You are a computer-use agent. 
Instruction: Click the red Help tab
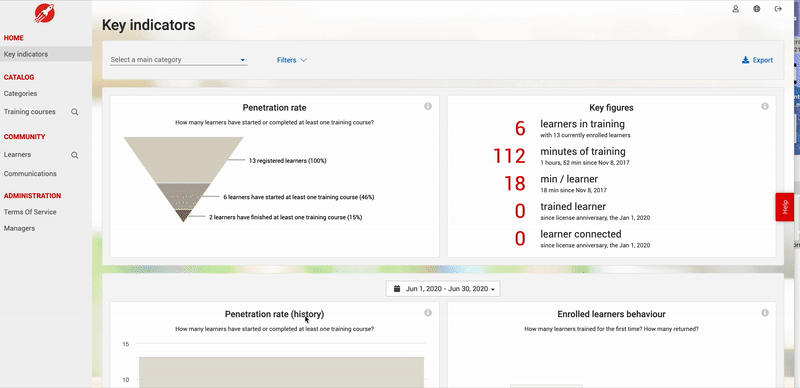785,207
